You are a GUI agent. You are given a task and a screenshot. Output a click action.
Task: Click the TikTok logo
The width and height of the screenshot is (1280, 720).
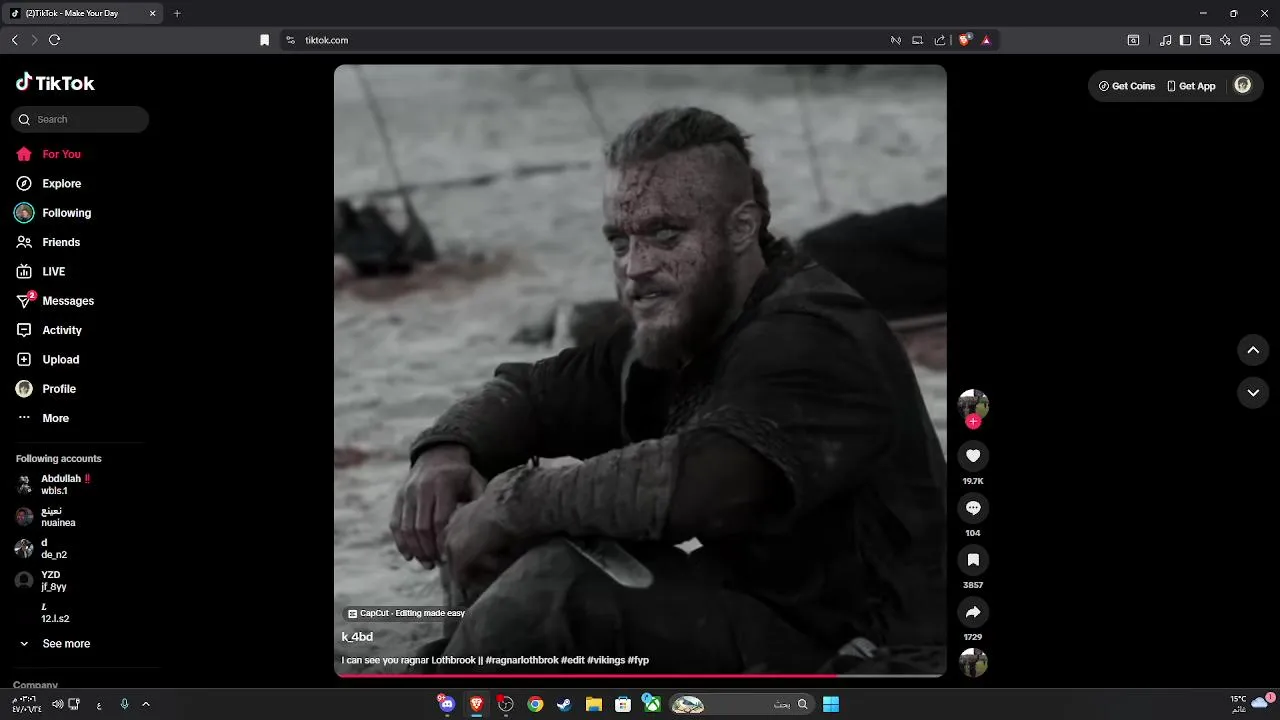pyautogui.click(x=55, y=83)
